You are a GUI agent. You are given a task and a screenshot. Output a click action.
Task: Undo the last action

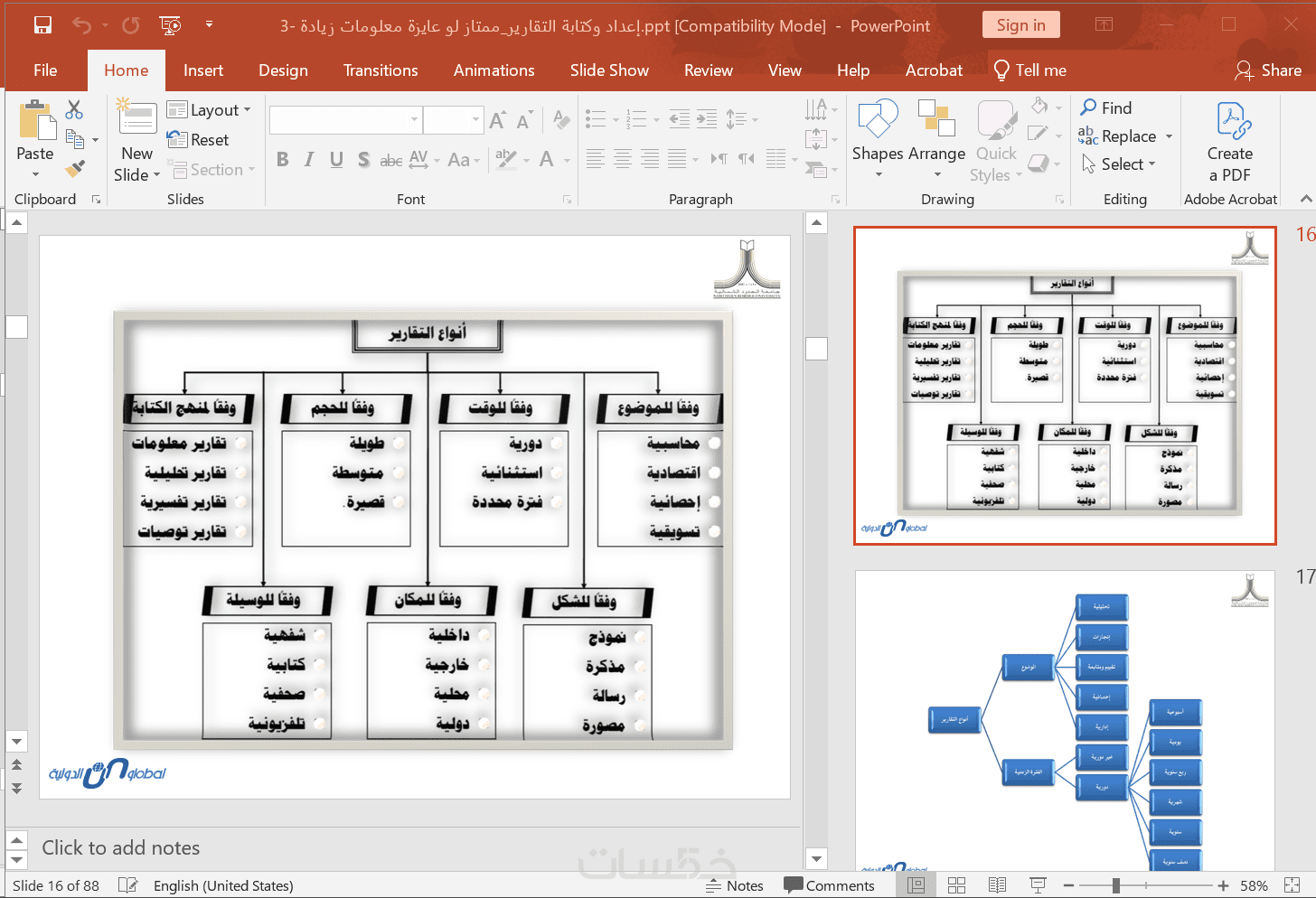click(x=81, y=25)
